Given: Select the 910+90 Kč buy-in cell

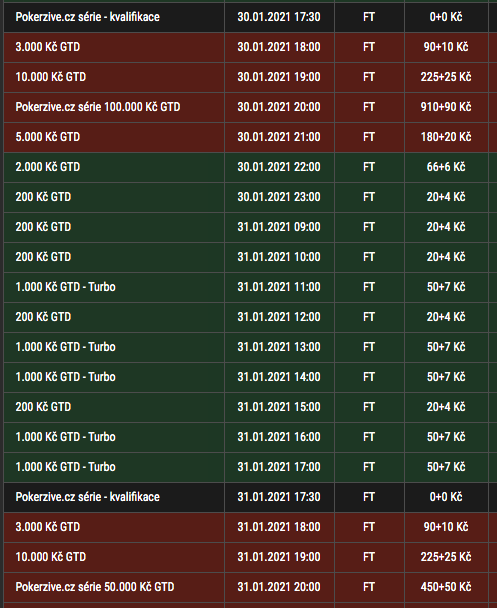Looking at the screenshot, I should click(x=446, y=107).
